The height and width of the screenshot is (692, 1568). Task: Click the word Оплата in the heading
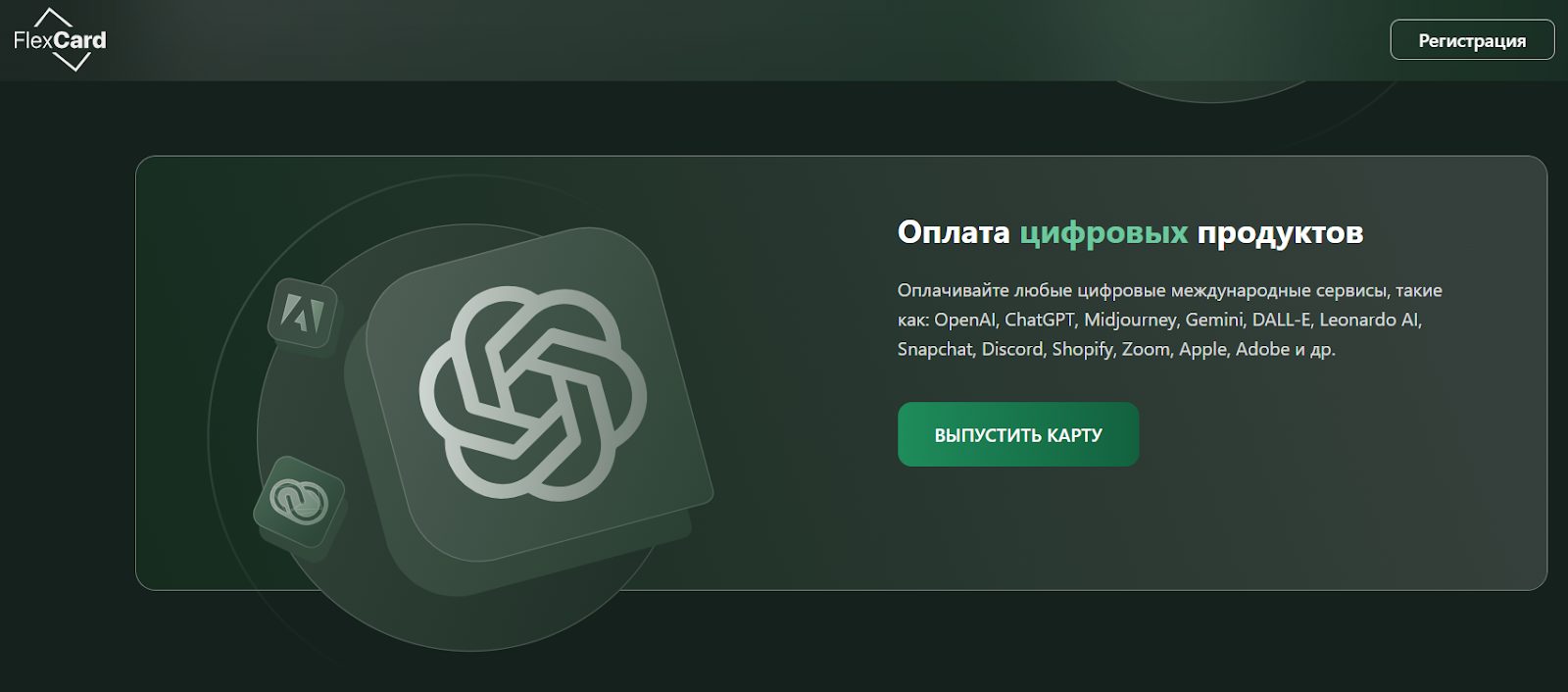point(954,232)
